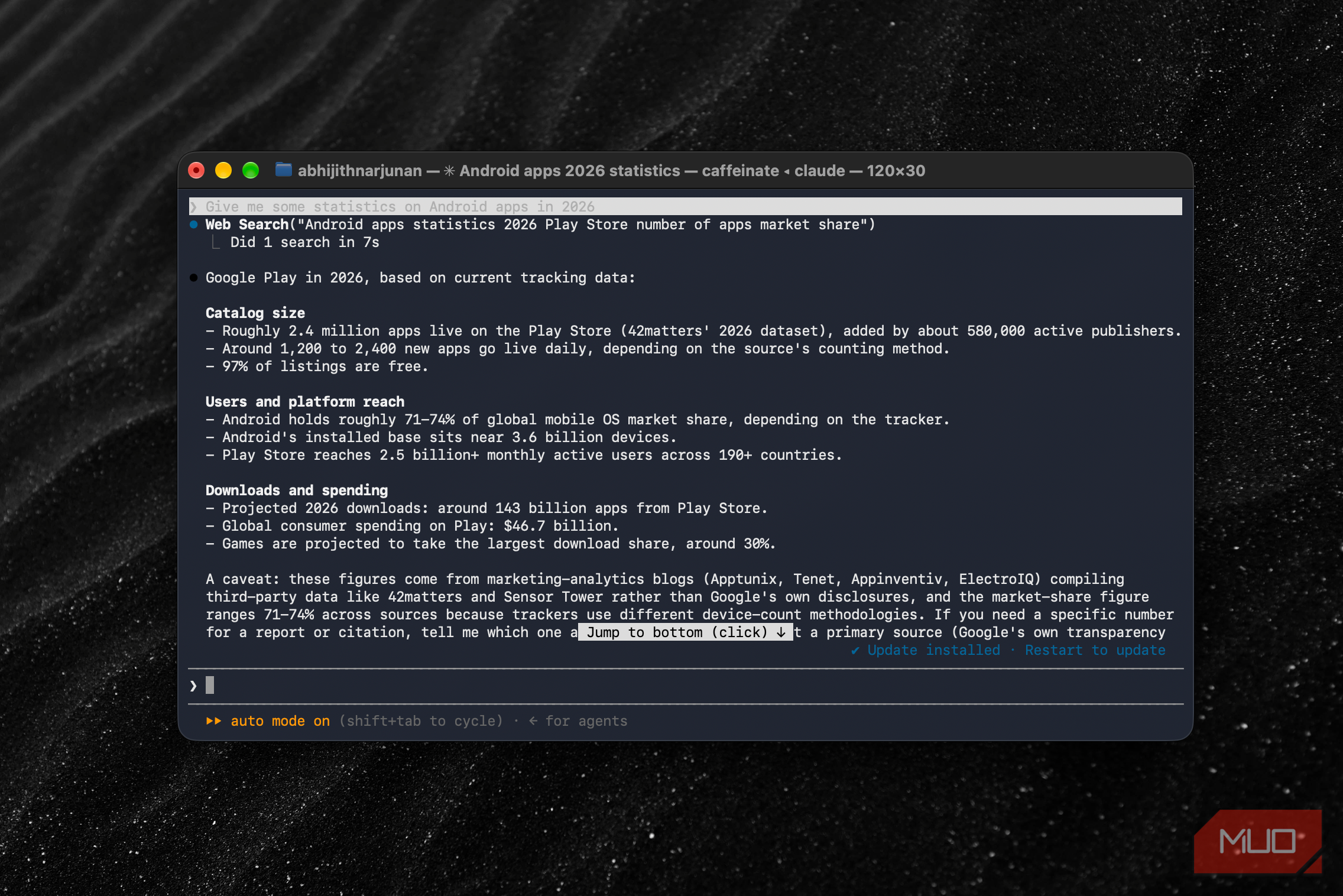Image resolution: width=1343 pixels, height=896 pixels.
Task: Click the "third-party data like 42matters" line
Action: tap(677, 597)
